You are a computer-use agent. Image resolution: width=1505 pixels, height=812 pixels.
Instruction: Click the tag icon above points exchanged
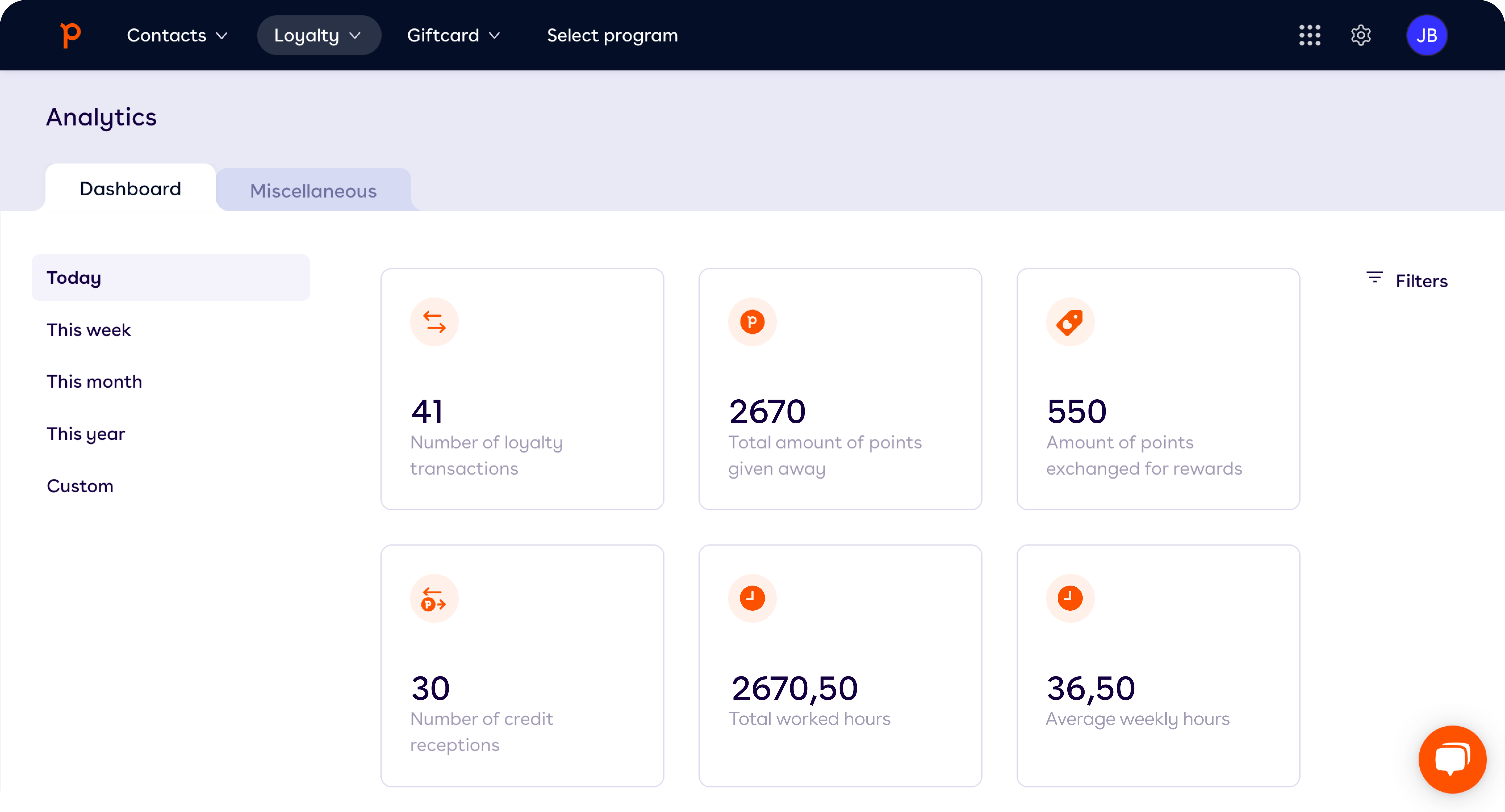point(1070,321)
